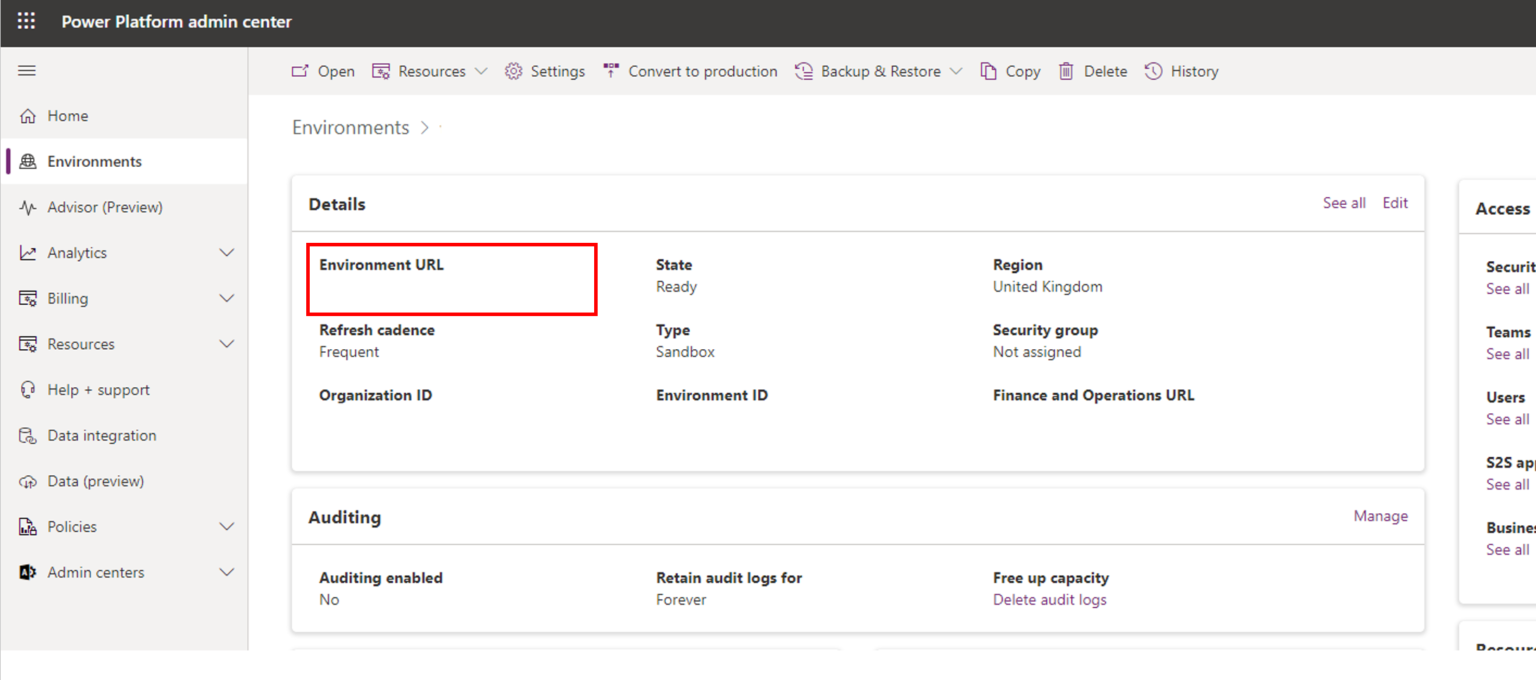Click the sidebar Resources icon
The width and height of the screenshot is (1536, 680).
coord(28,344)
